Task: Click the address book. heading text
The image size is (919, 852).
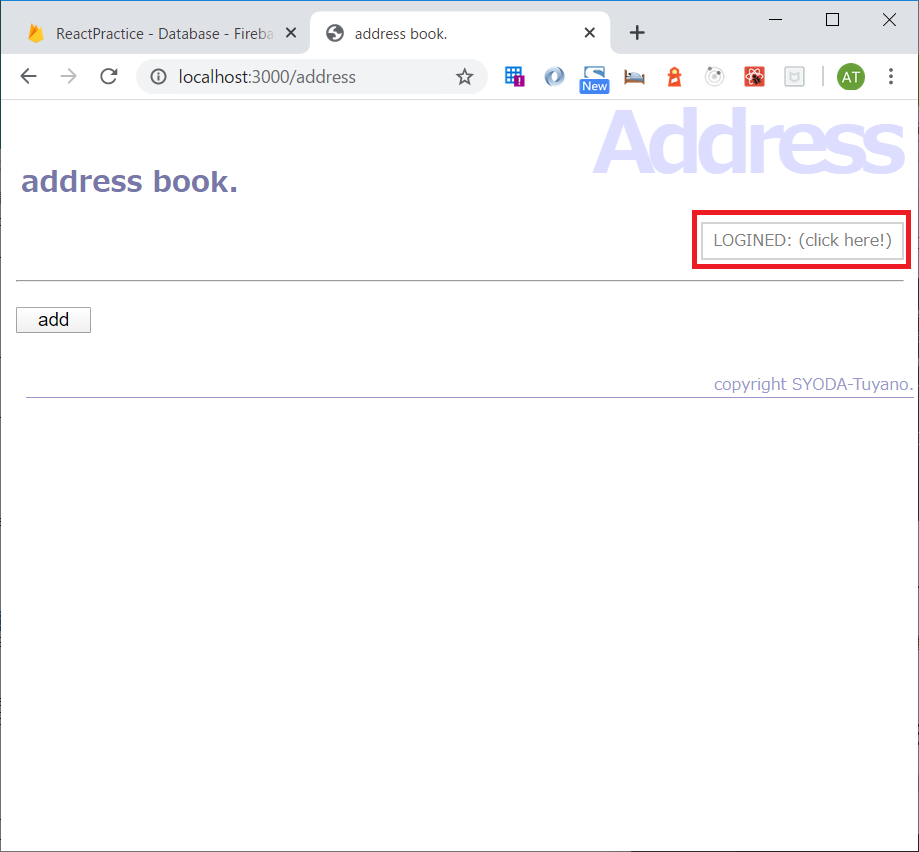Action: click(x=130, y=181)
